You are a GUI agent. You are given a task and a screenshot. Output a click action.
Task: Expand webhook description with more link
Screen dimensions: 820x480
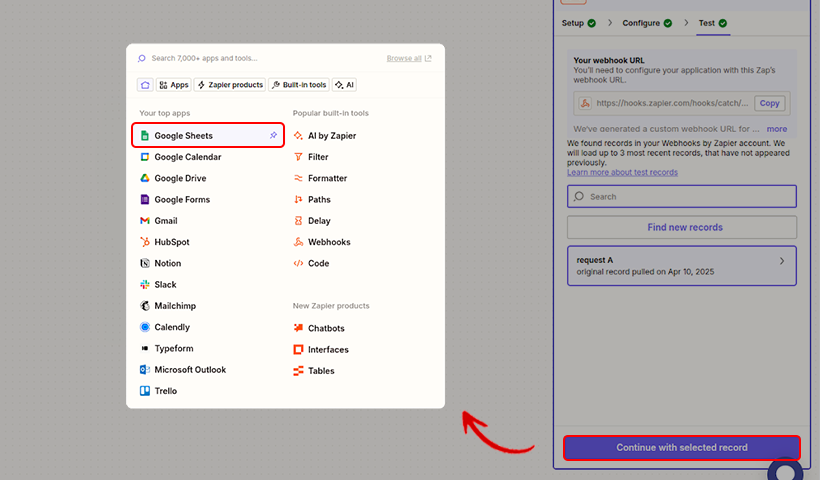click(x=777, y=129)
